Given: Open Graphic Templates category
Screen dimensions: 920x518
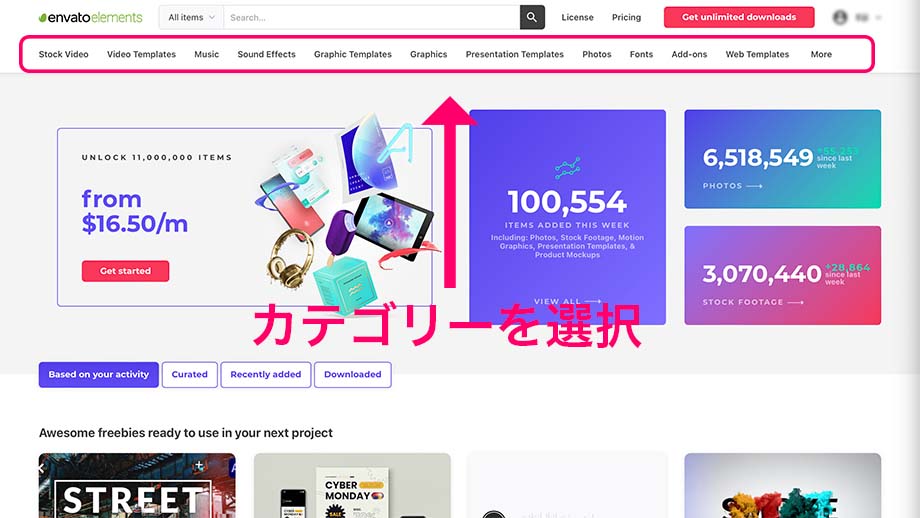Looking at the screenshot, I should pos(353,54).
